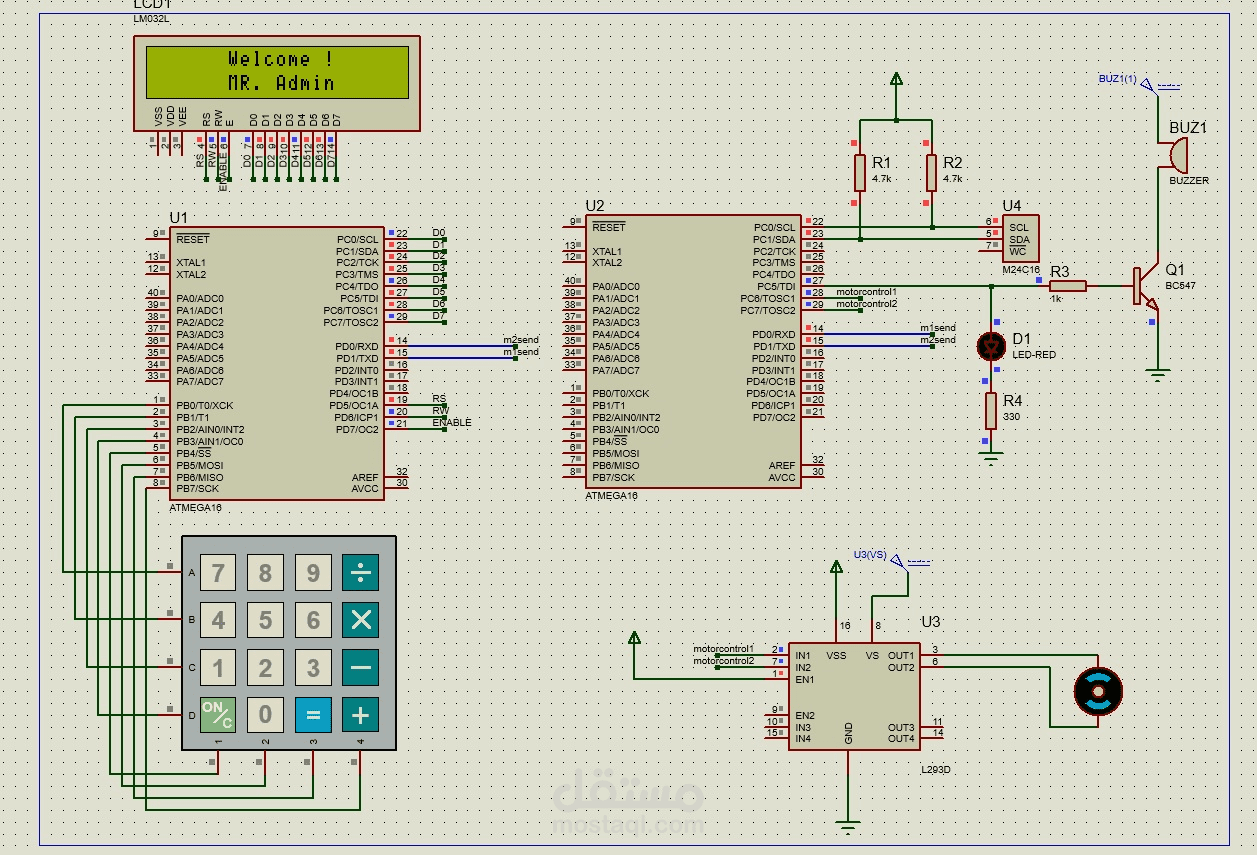Click the '330' value beside R4
The width and height of the screenshot is (1257, 855).
(x=1011, y=416)
